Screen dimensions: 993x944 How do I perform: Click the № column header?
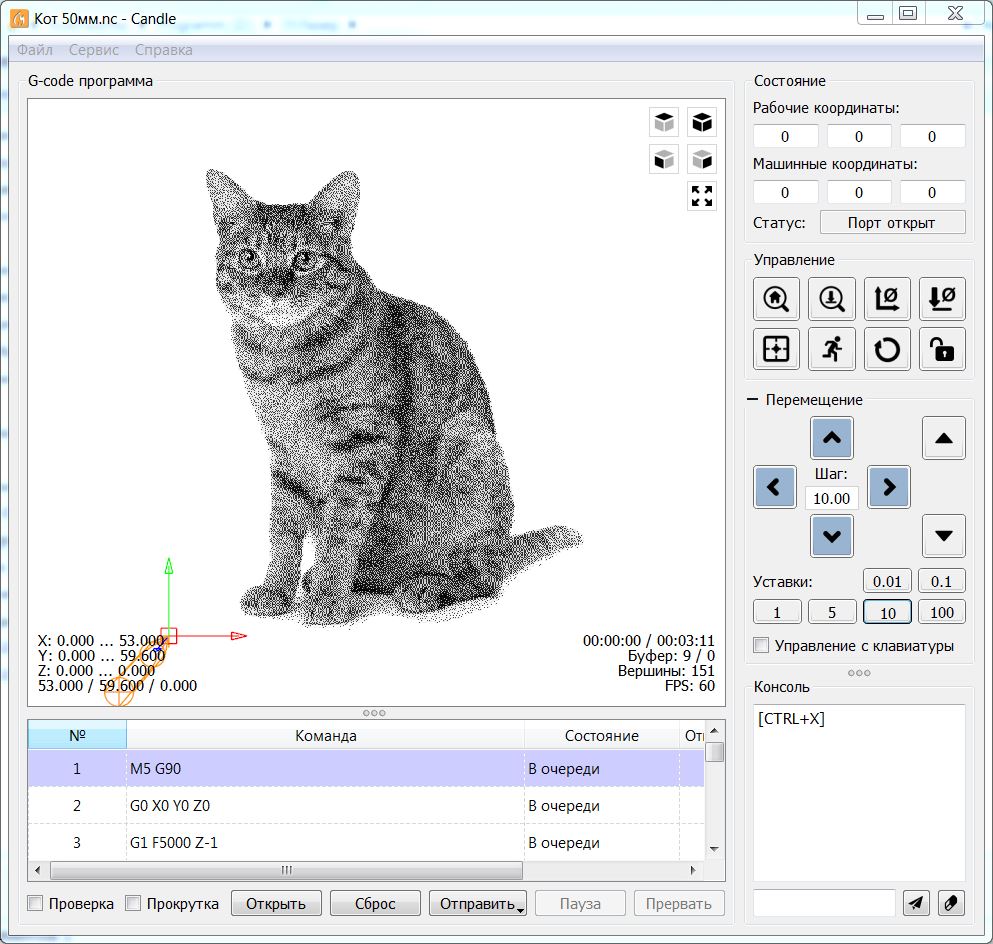click(x=77, y=736)
